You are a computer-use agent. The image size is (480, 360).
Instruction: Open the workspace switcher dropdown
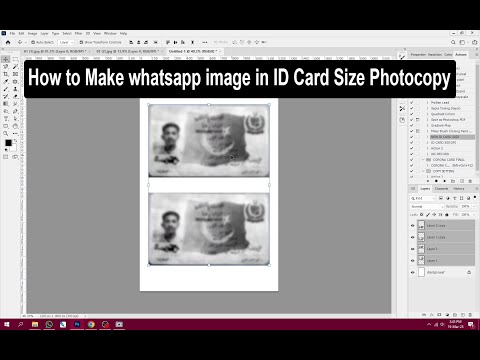[x=463, y=42]
